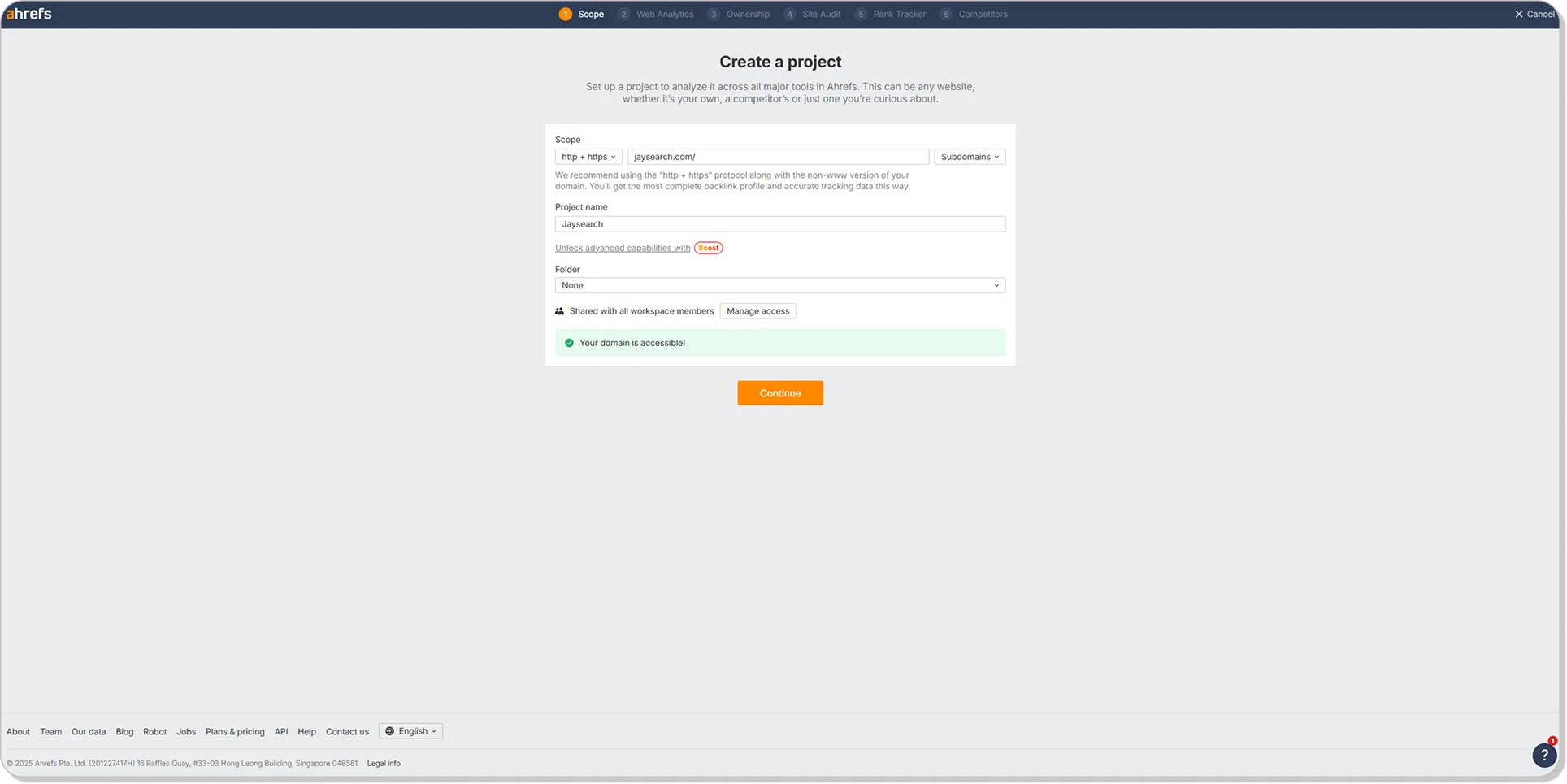
Task: Open the Robot footer link
Action: point(154,732)
